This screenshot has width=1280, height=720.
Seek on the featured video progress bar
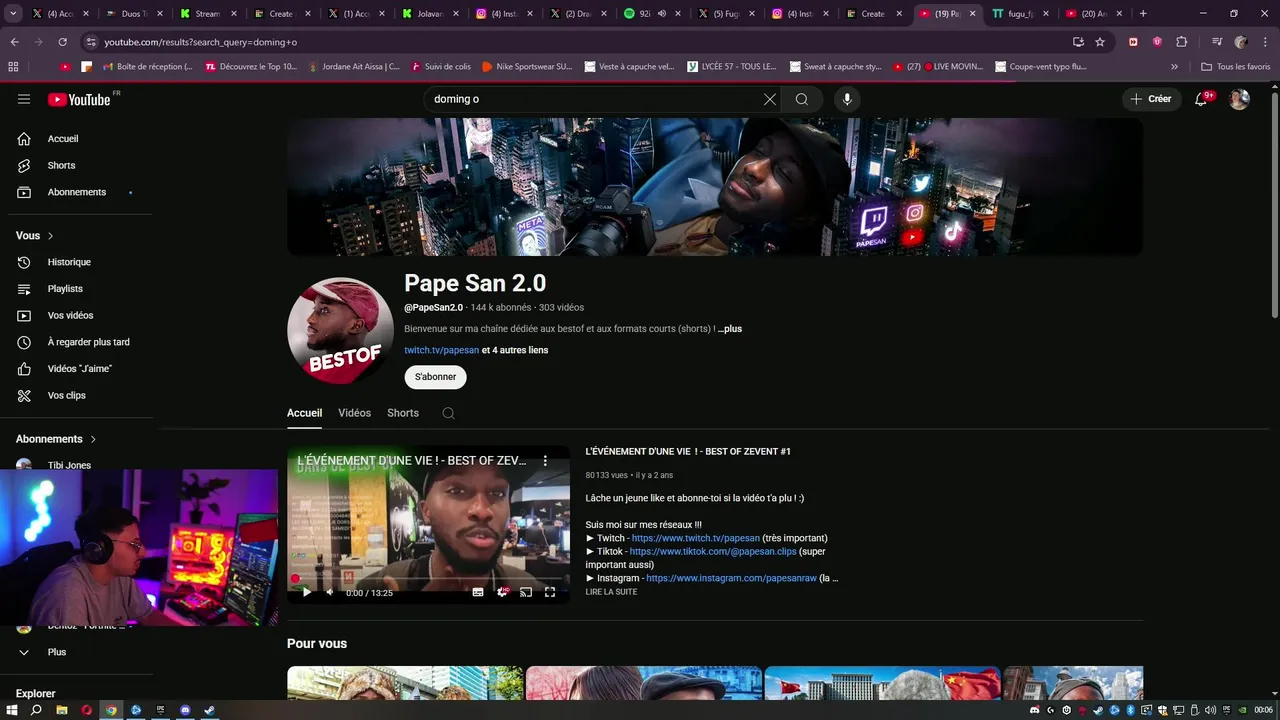click(x=428, y=578)
